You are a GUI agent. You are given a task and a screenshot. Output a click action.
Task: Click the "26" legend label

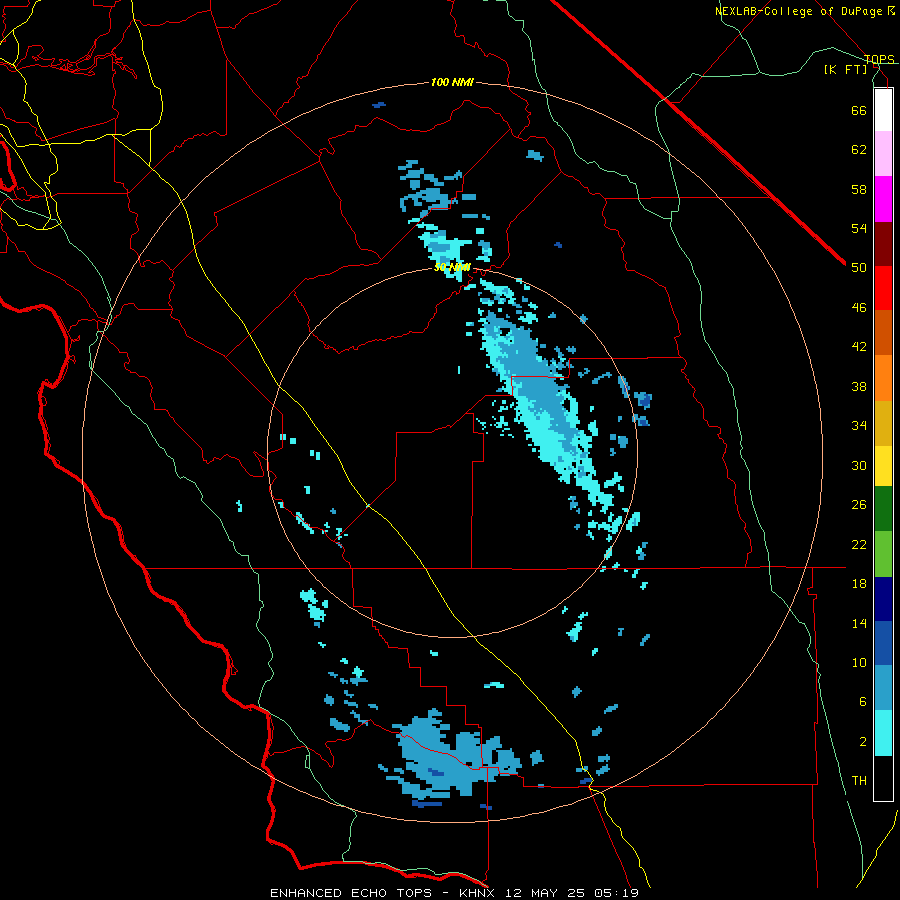coord(859,505)
